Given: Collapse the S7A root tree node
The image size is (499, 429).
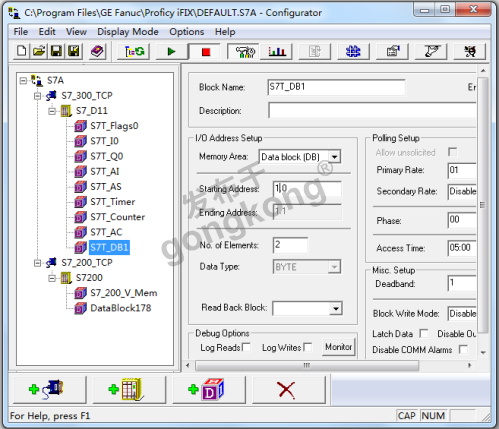Looking at the screenshot, I should (x=23, y=81).
